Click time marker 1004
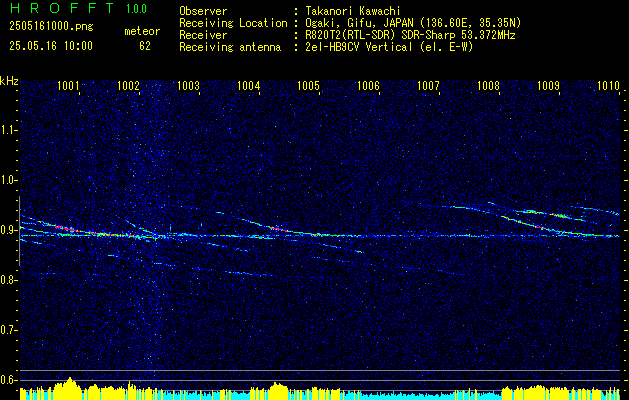 coord(249,85)
